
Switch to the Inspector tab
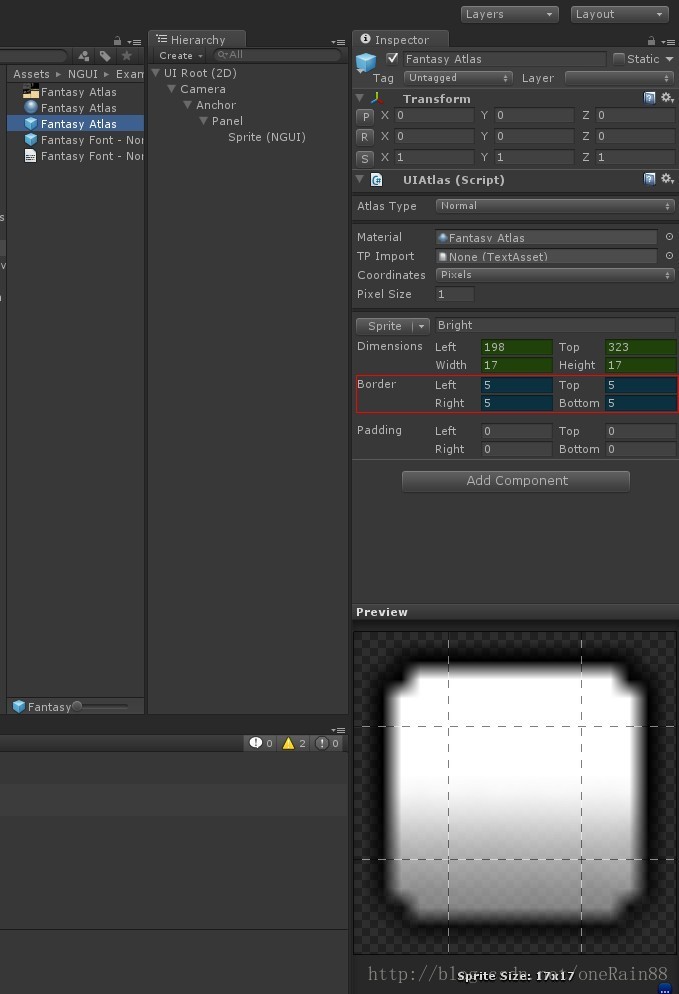401,39
